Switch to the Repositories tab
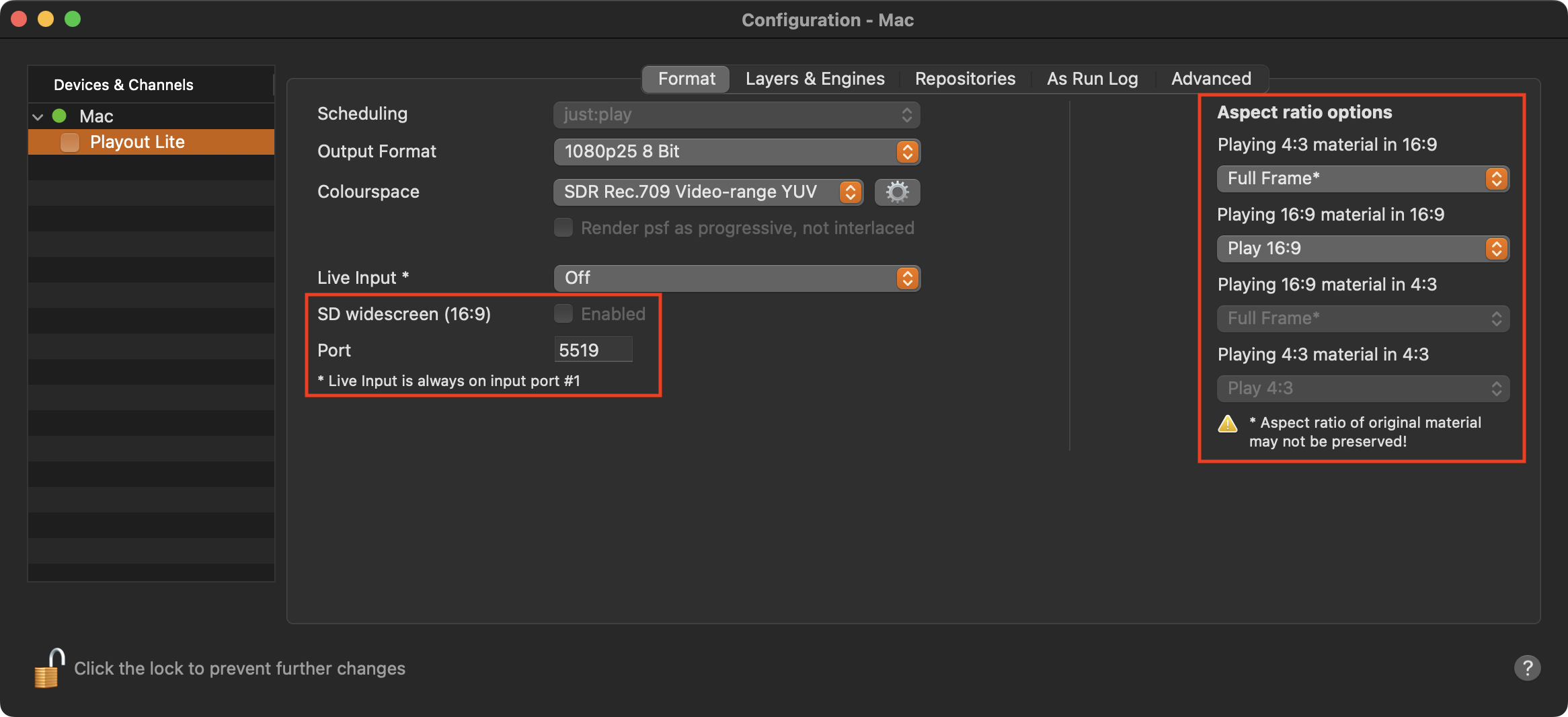This screenshot has width=1568, height=717. (x=965, y=79)
